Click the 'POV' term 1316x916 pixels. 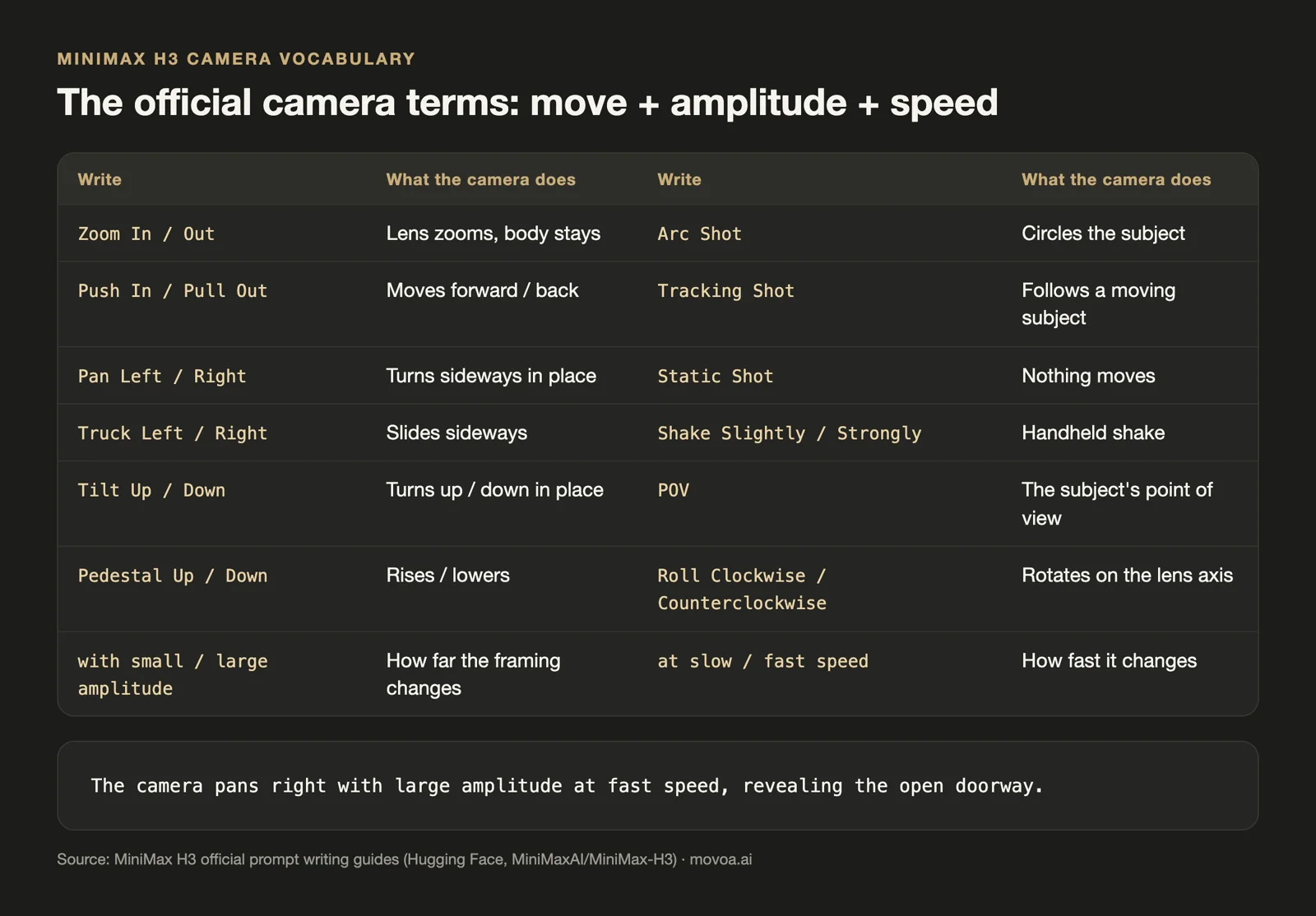coord(673,491)
